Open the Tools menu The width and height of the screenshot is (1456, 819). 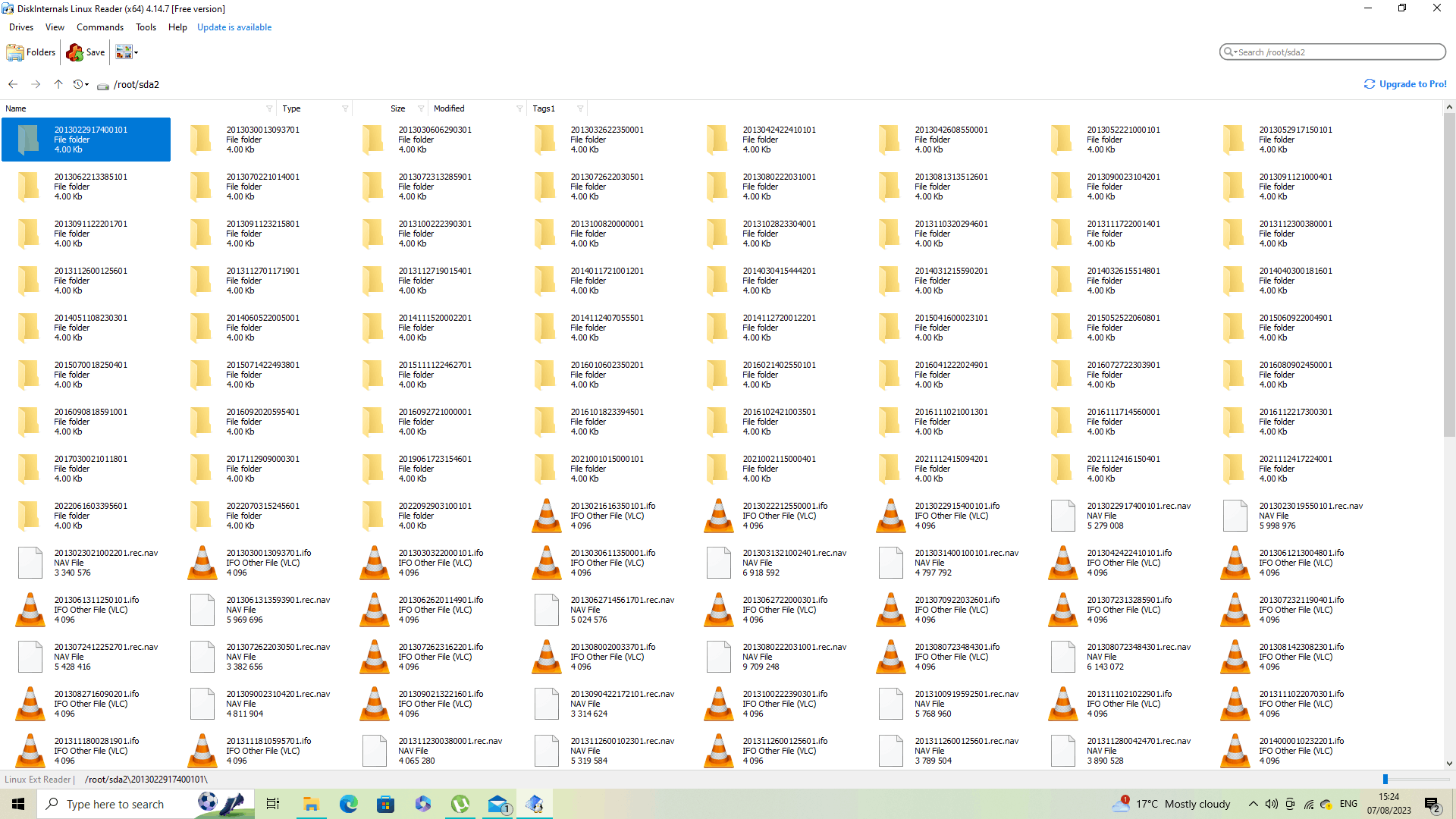click(146, 27)
